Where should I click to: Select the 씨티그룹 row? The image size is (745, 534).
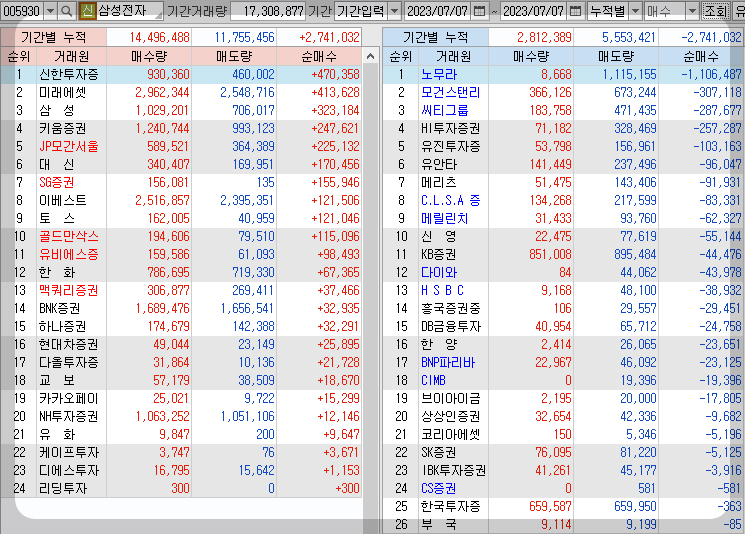coord(564,111)
